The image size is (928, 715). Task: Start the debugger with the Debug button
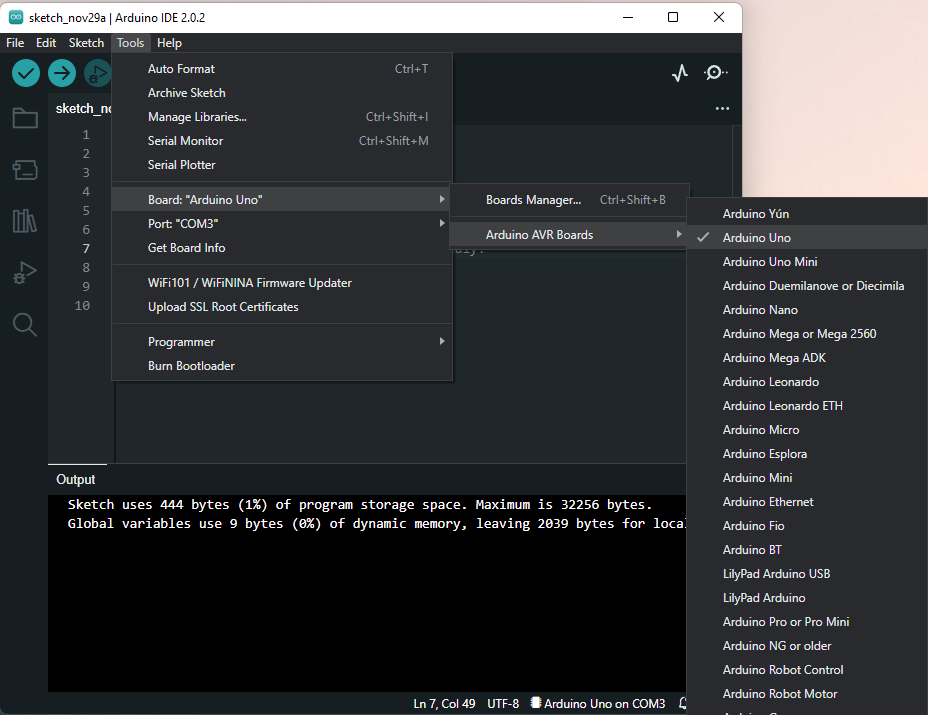(98, 73)
